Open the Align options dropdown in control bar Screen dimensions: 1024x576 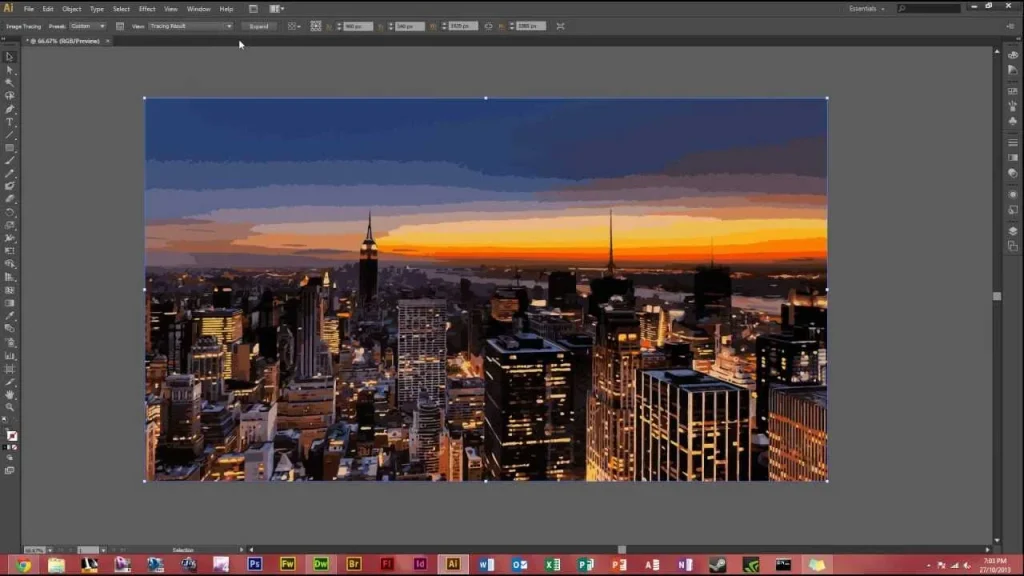(x=294, y=26)
